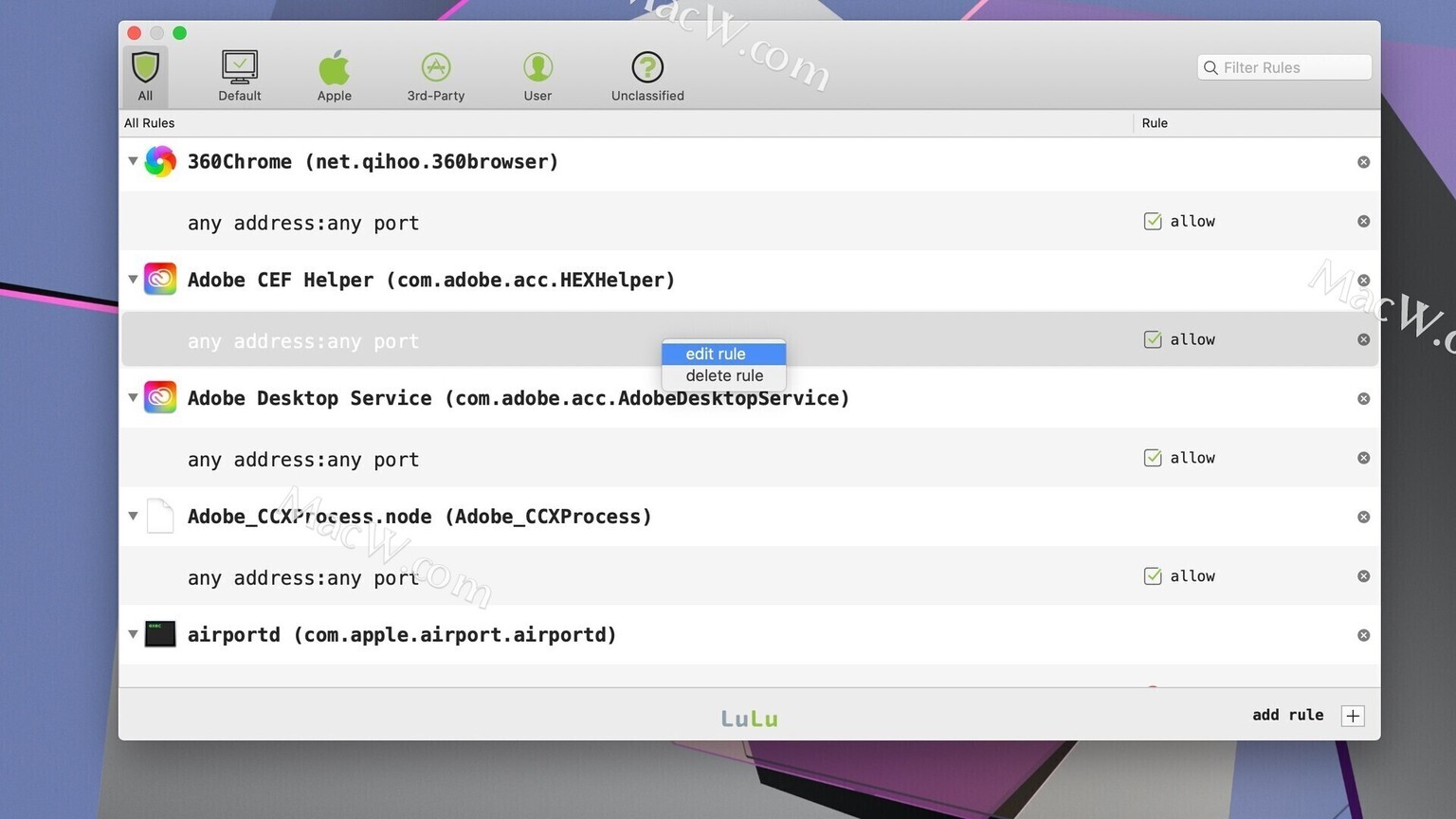
Task: Click the Adobe Desktop Service app icon
Action: [160, 398]
